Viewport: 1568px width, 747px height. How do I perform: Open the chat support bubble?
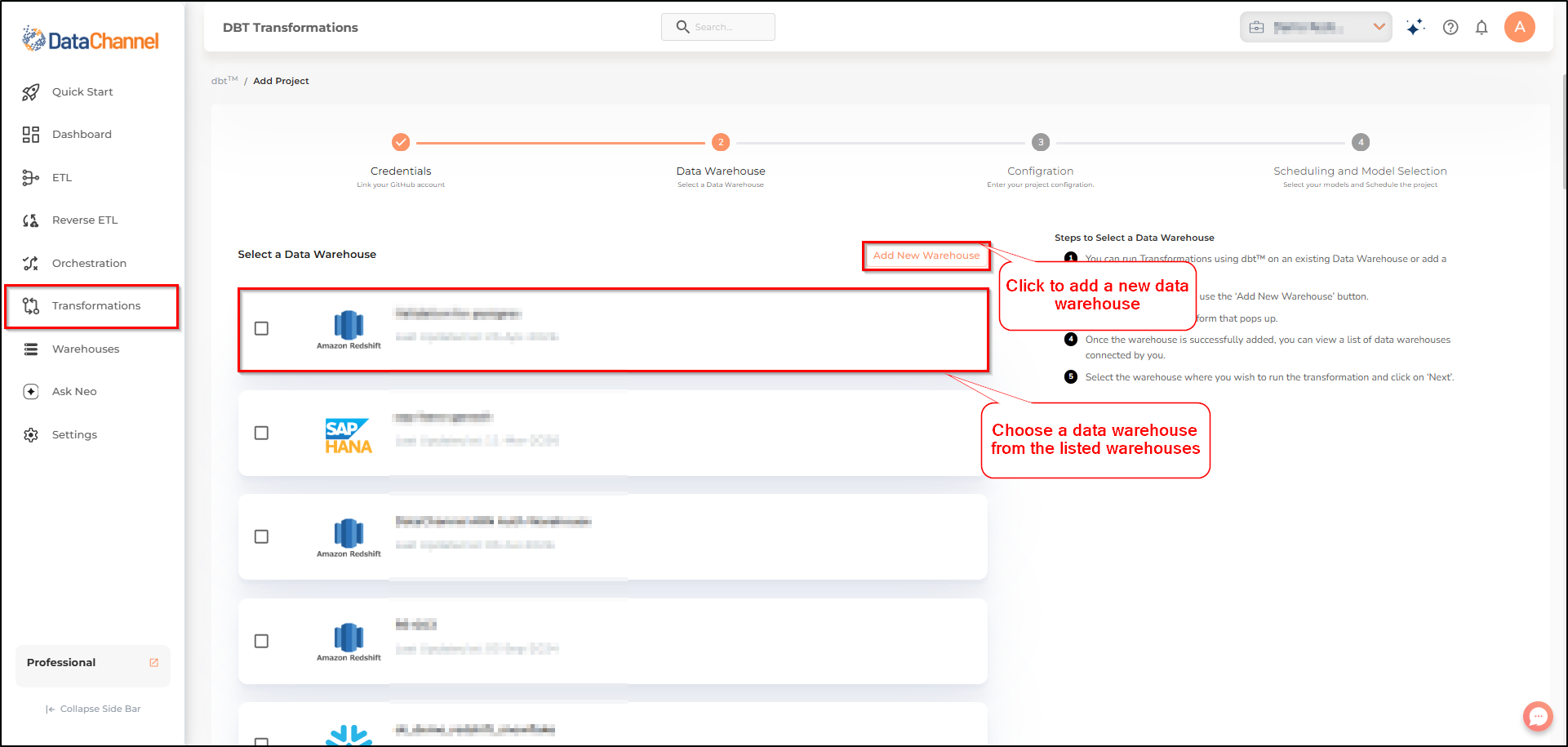(1538, 717)
